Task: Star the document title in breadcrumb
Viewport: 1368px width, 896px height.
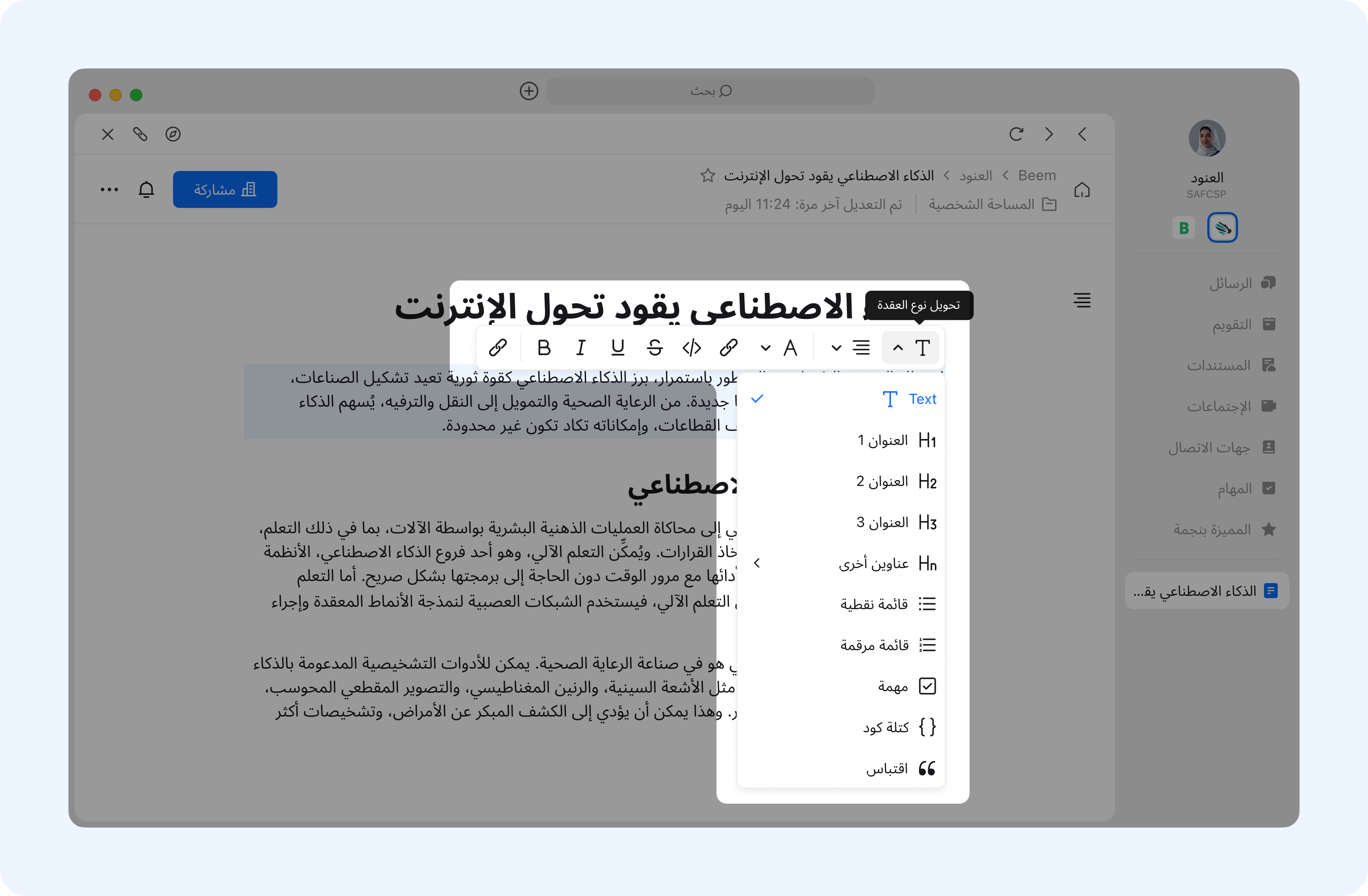Action: pos(708,175)
